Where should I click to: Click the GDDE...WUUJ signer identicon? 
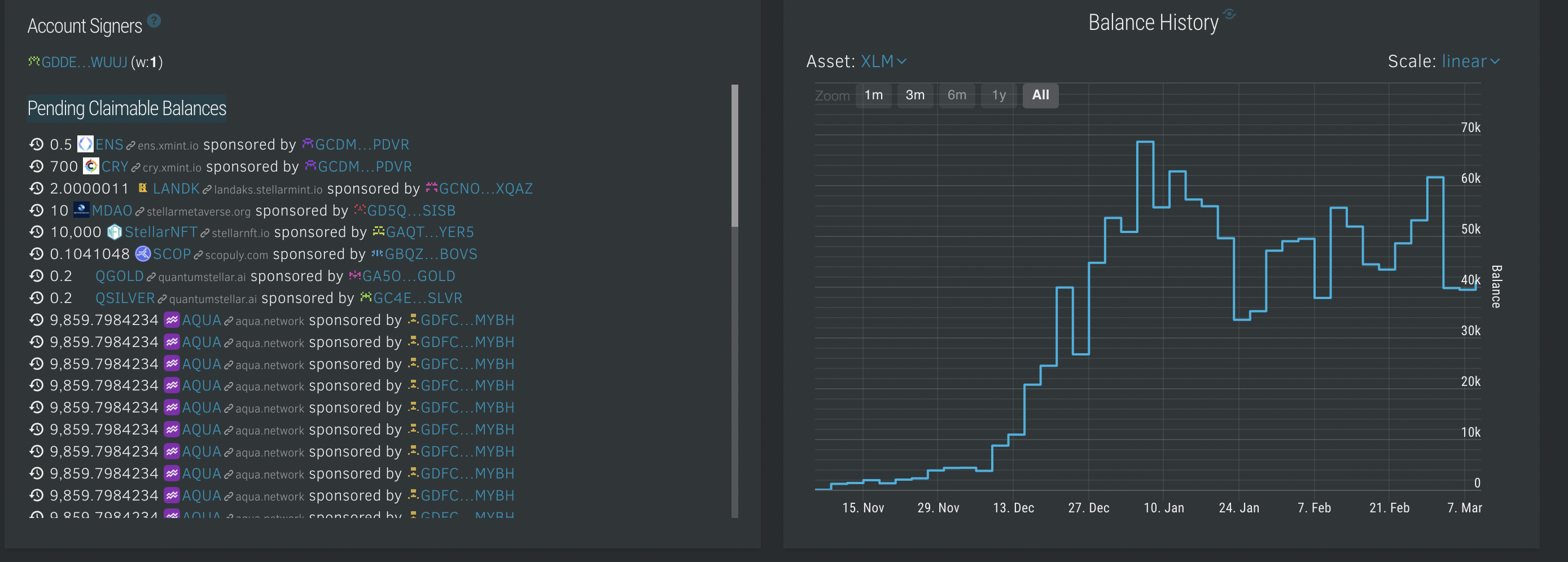point(34,61)
